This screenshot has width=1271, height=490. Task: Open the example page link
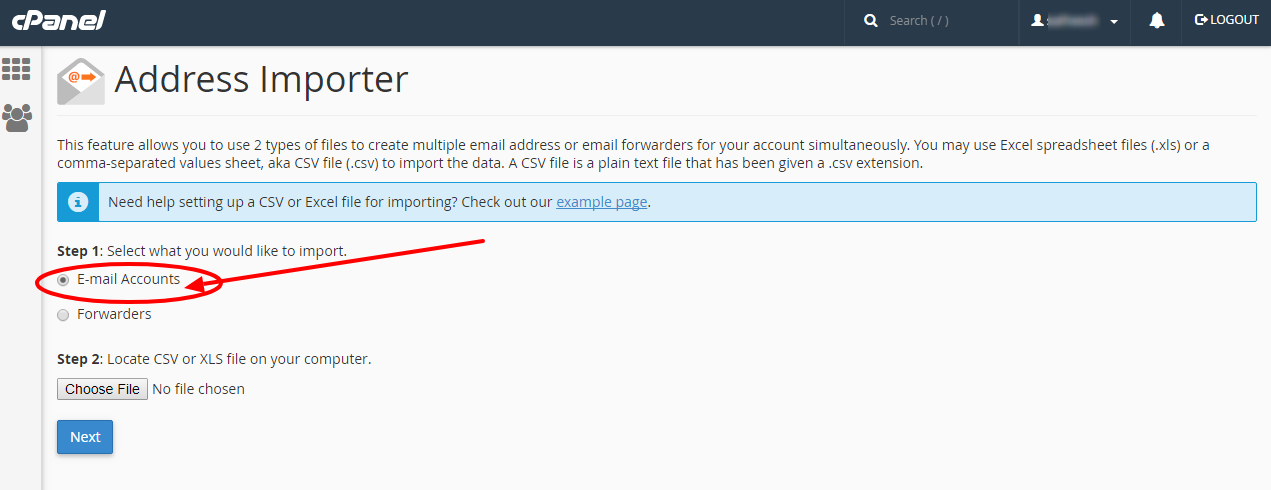point(602,202)
